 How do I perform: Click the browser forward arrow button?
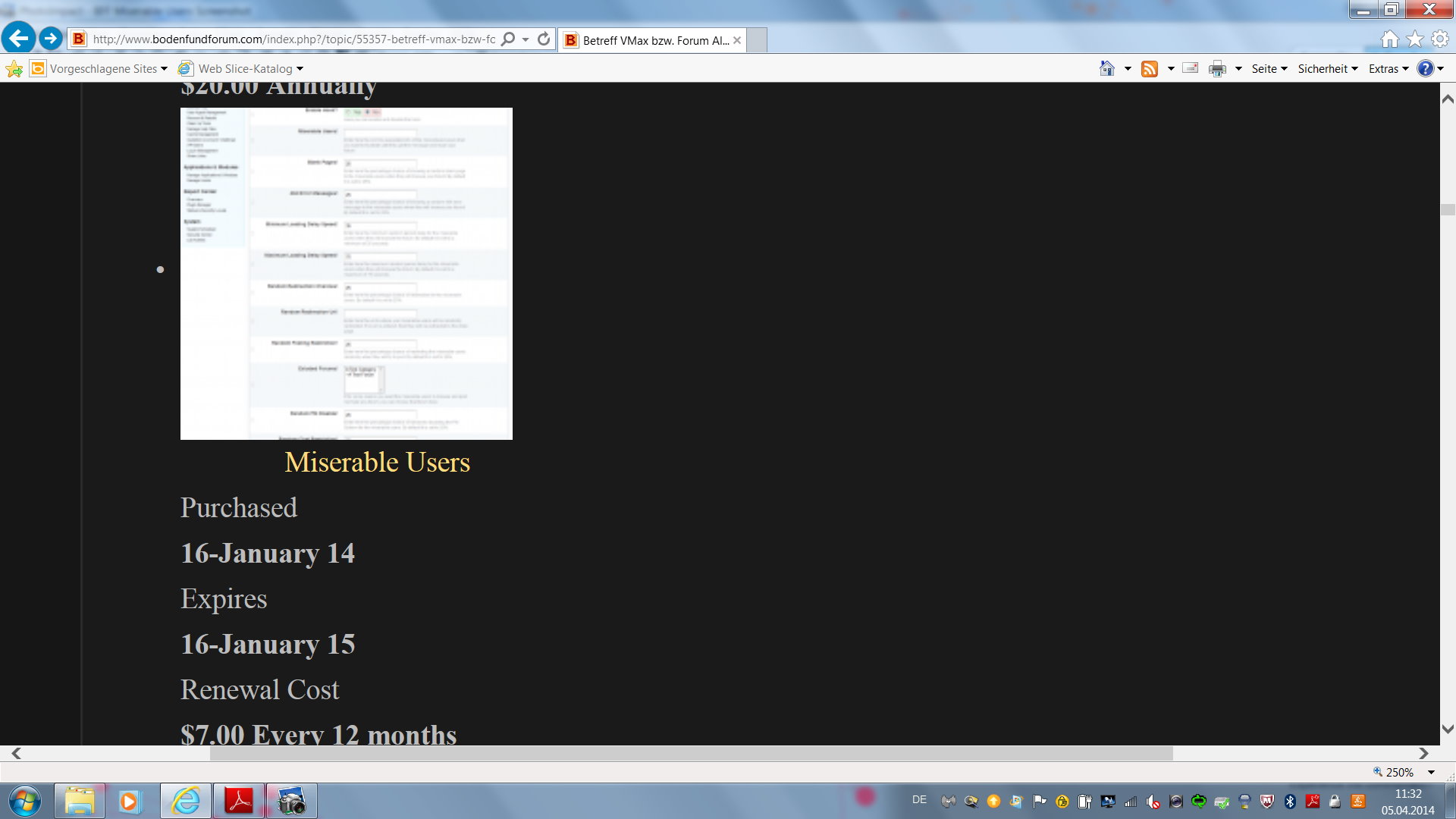51,38
